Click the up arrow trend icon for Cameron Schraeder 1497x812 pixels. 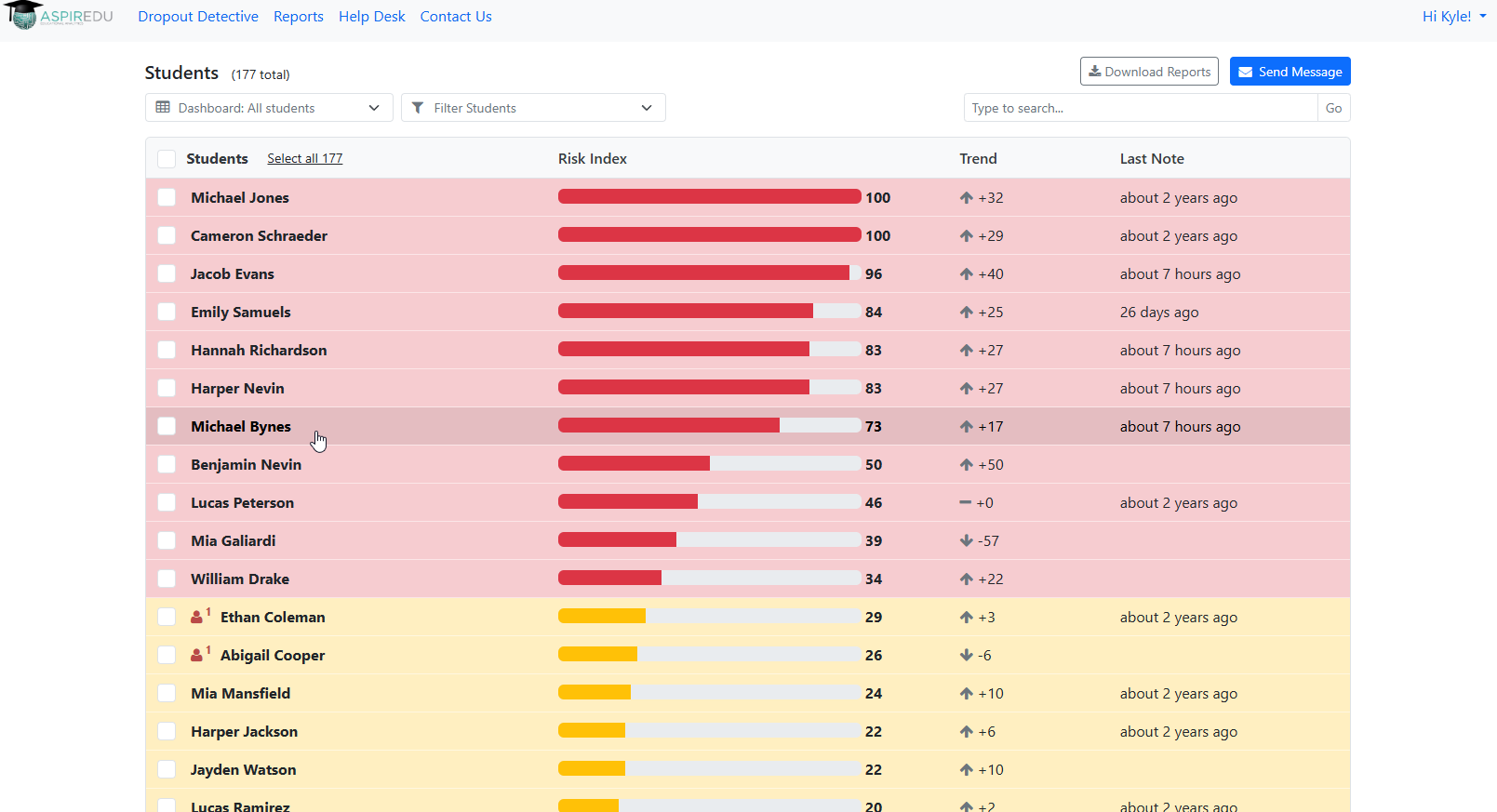pyautogui.click(x=967, y=235)
